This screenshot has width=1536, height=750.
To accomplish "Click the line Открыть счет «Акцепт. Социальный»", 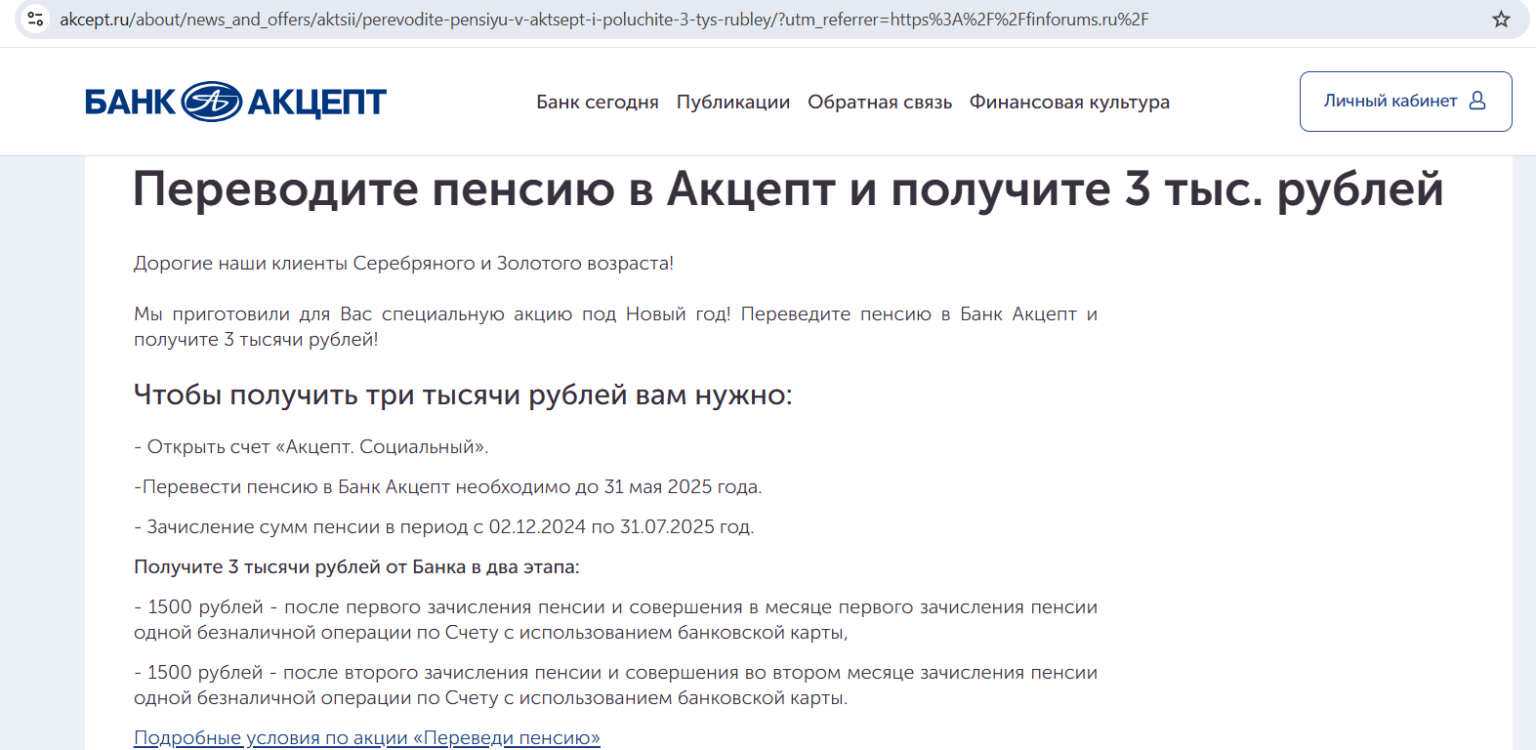I will (311, 446).
